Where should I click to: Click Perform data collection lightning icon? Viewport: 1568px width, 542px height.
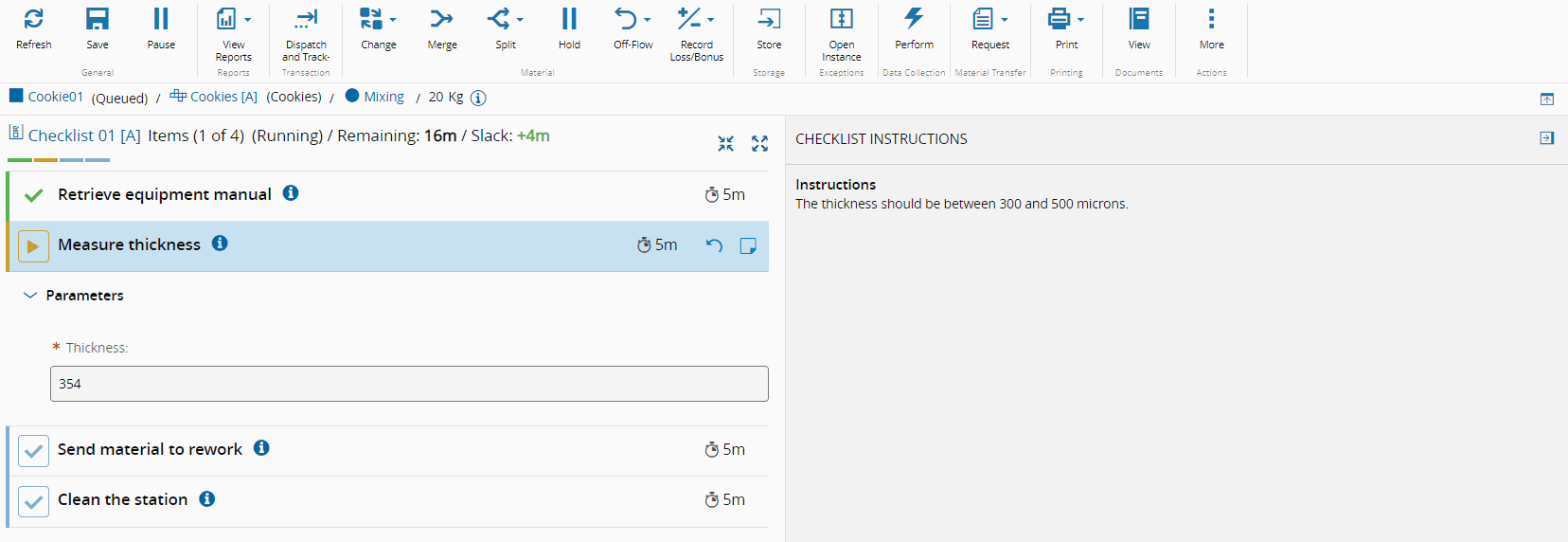coord(914,19)
